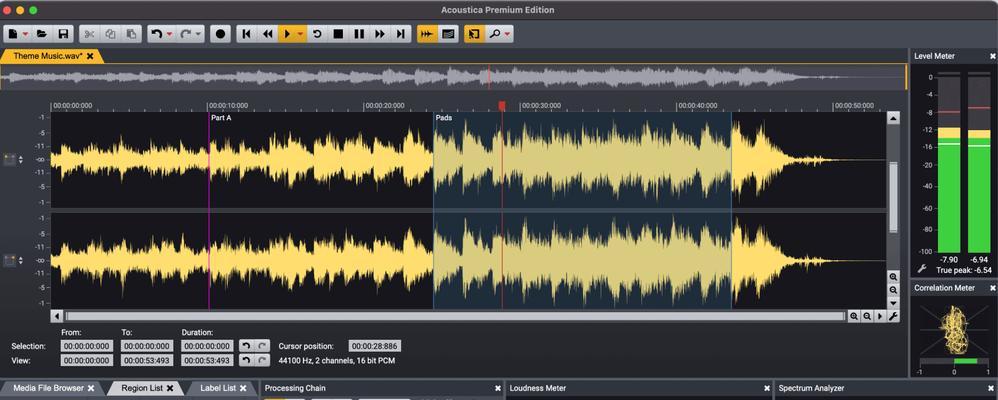Switch to the Theme Music.wav tab

point(48,56)
